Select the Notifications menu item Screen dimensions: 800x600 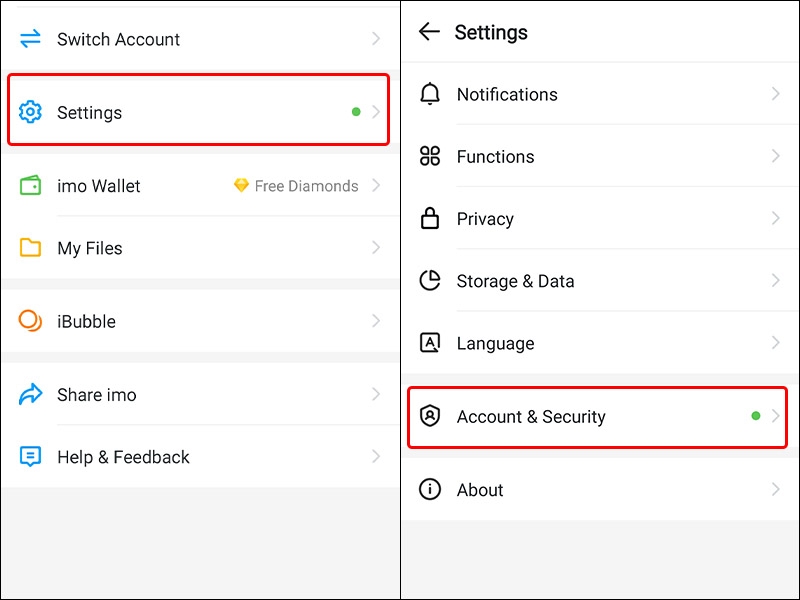600,94
